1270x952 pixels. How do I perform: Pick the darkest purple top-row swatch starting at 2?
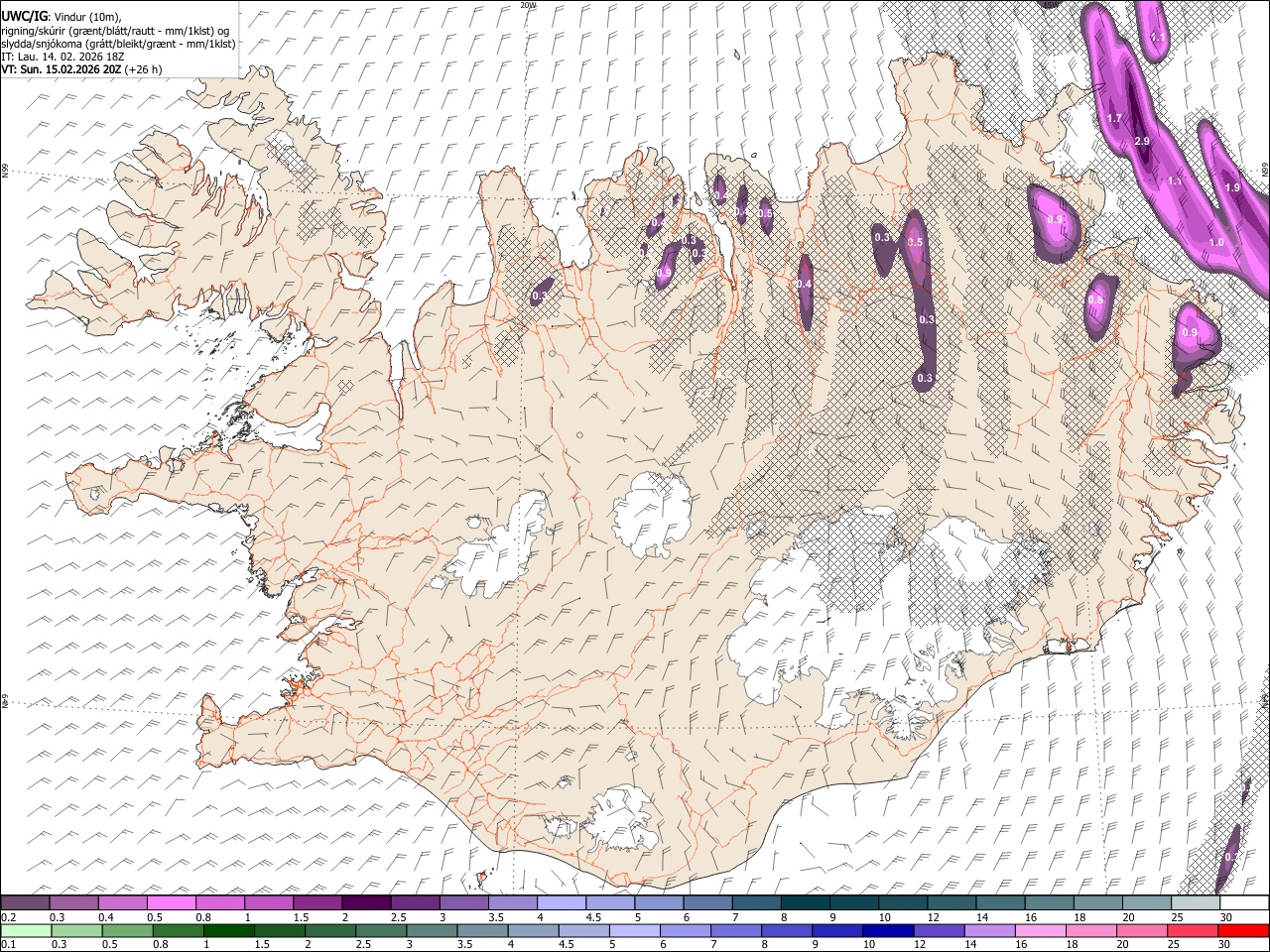tap(365, 903)
